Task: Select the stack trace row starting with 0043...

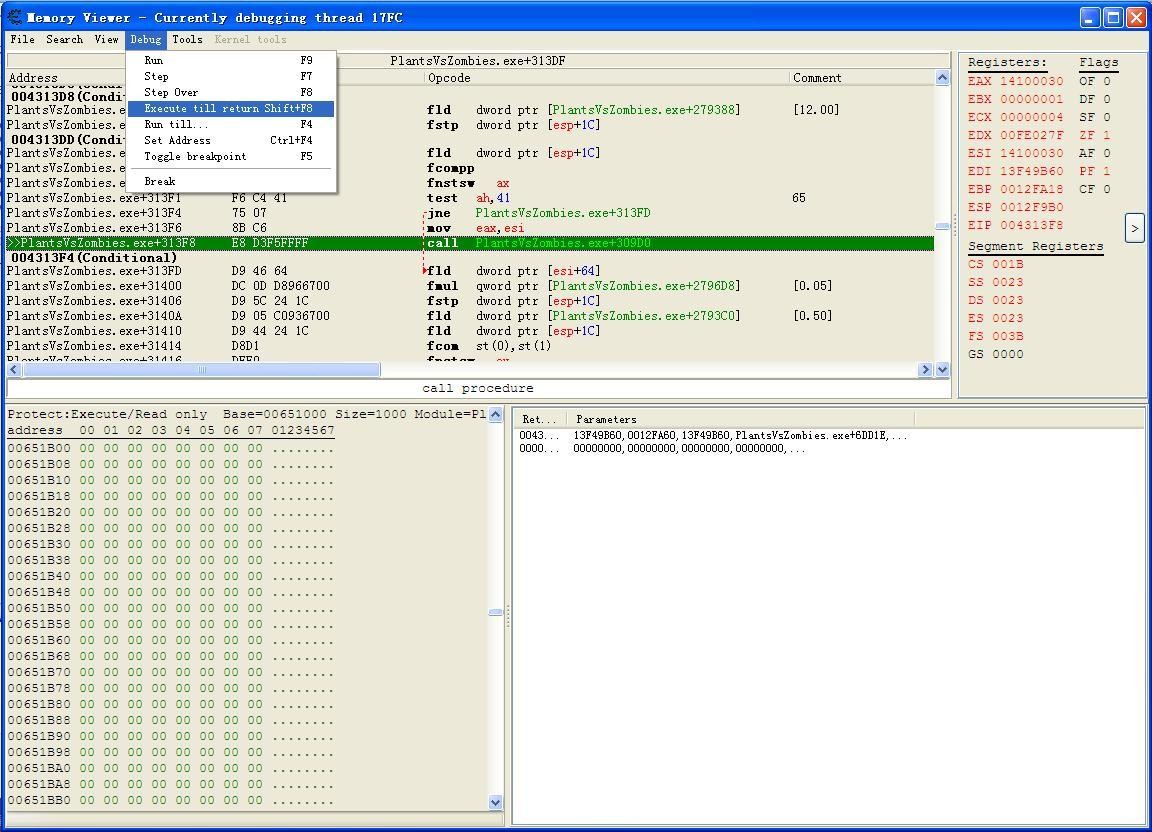Action: click(x=713, y=436)
